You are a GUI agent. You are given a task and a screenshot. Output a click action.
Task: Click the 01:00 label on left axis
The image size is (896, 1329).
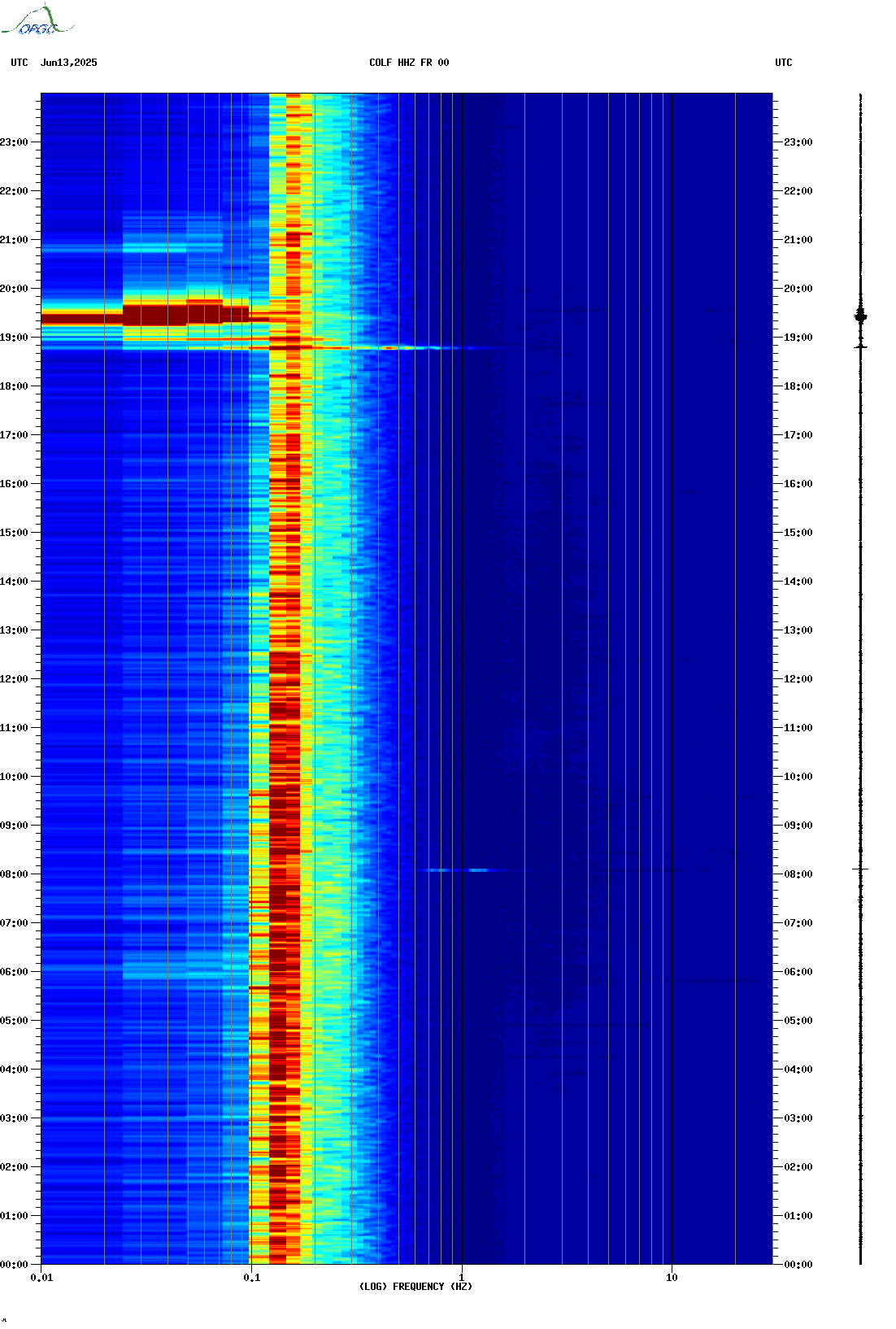coord(14,1216)
